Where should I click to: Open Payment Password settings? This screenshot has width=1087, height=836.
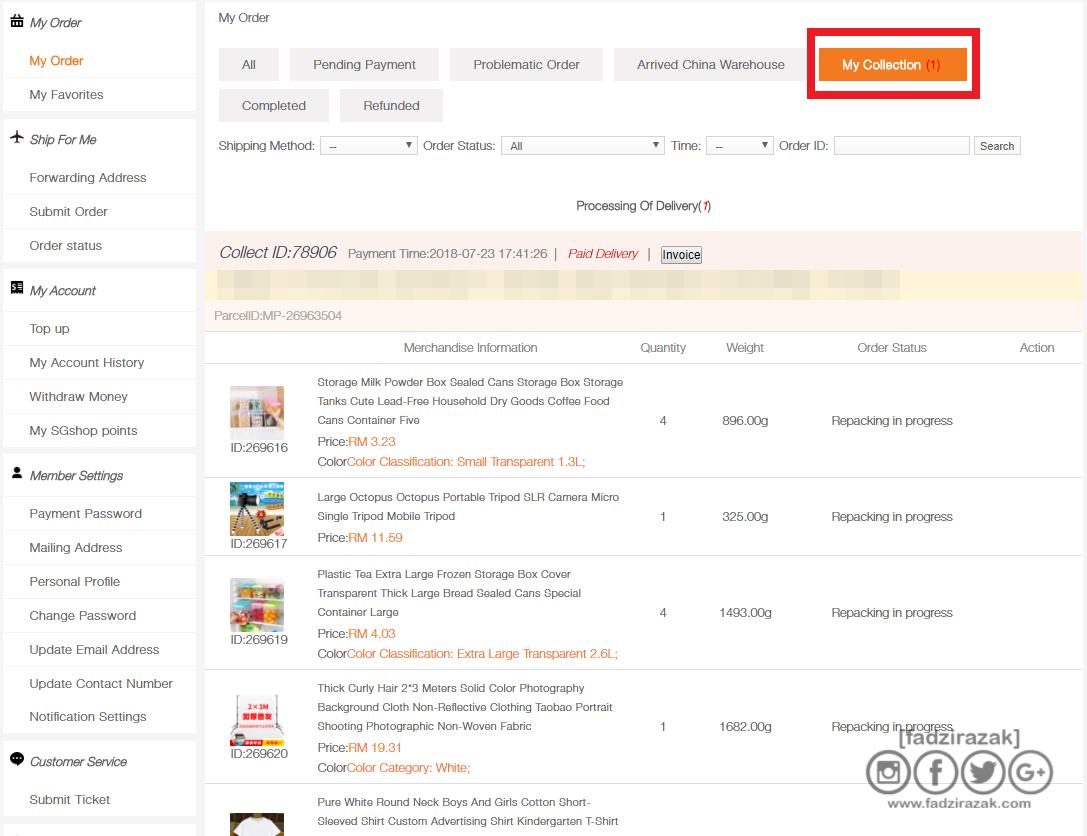85,514
